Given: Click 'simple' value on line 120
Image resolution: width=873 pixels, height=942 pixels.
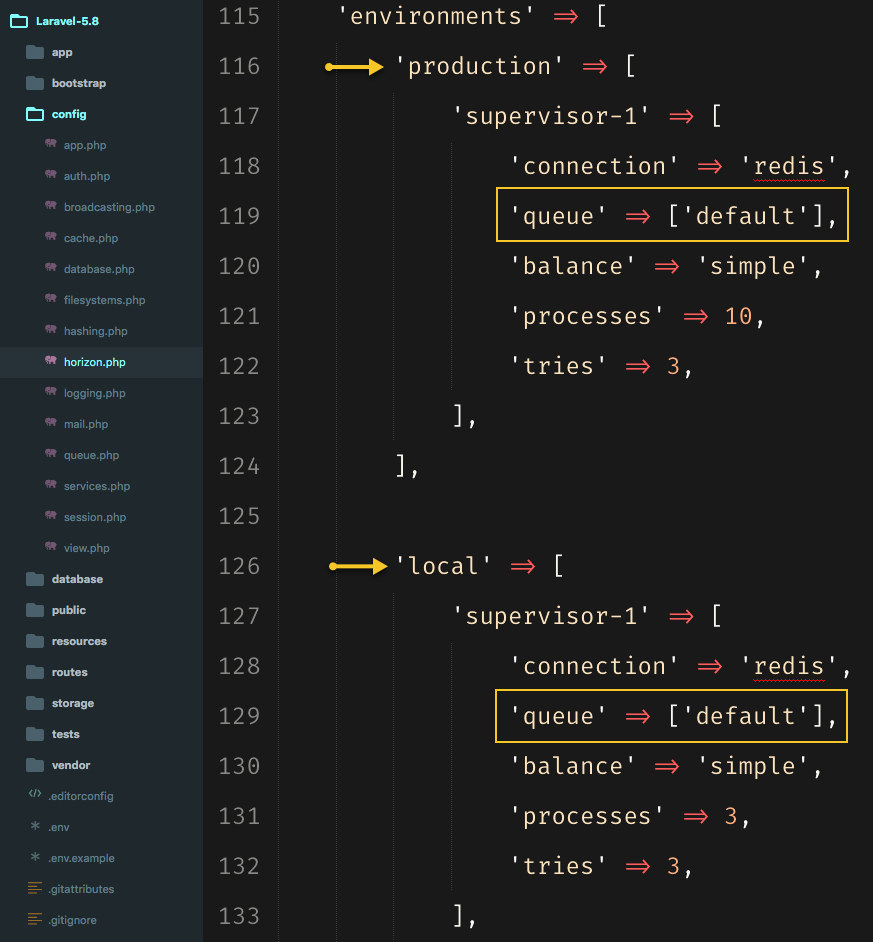Looking at the screenshot, I should [753, 266].
